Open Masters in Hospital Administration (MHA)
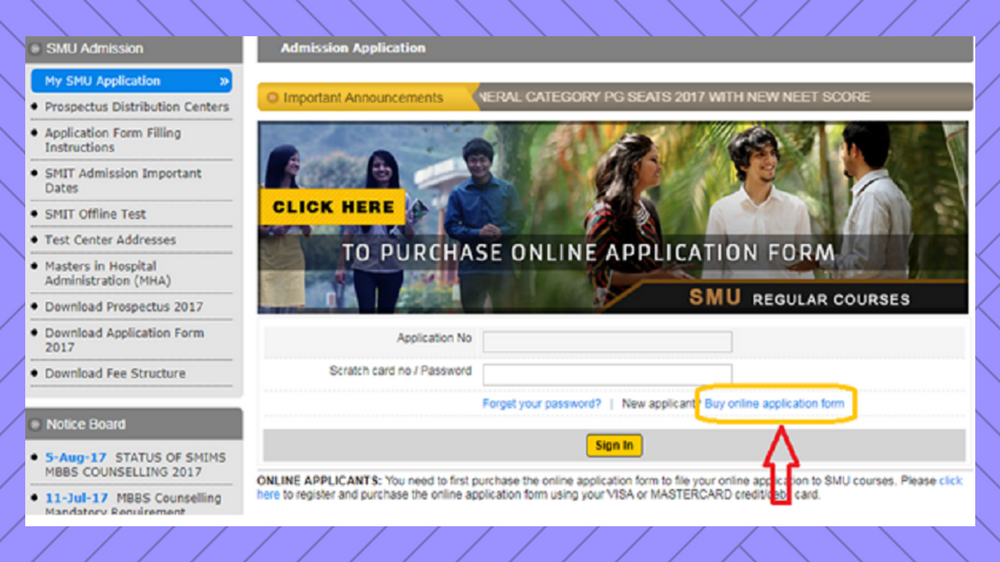The image size is (1000, 562). click(108, 273)
